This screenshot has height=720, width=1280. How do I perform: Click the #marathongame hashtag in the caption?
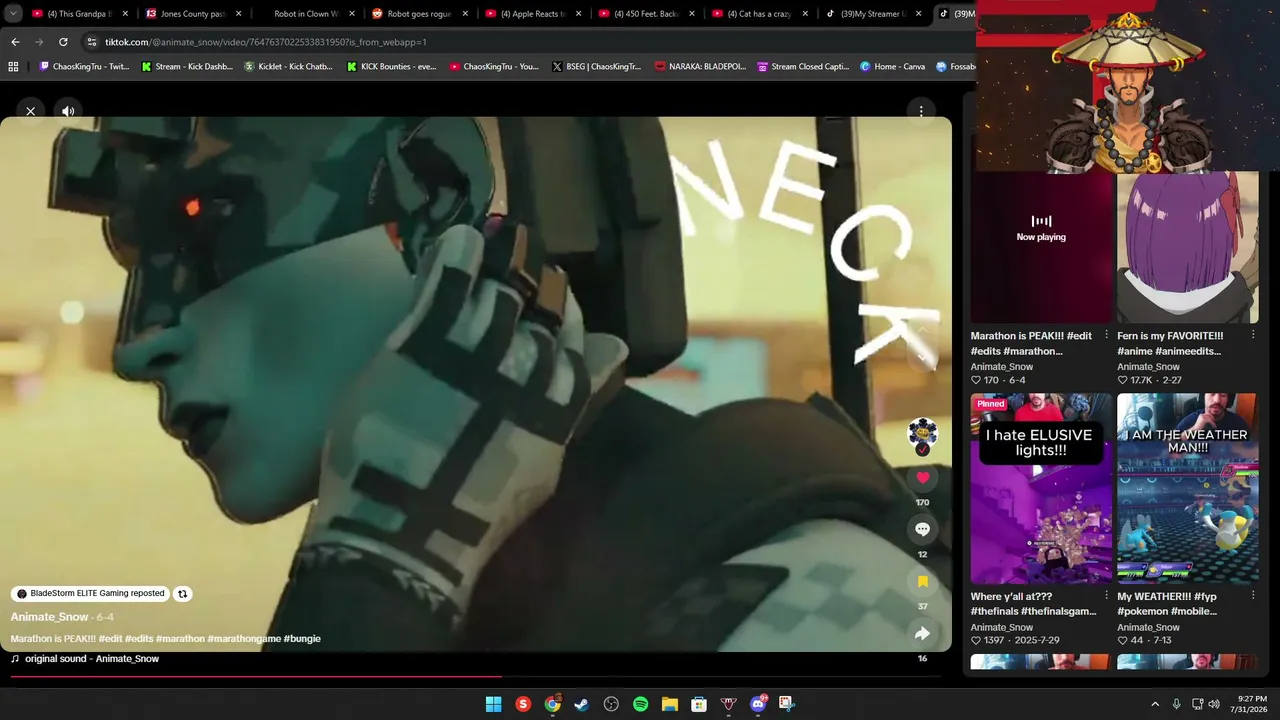click(x=244, y=639)
